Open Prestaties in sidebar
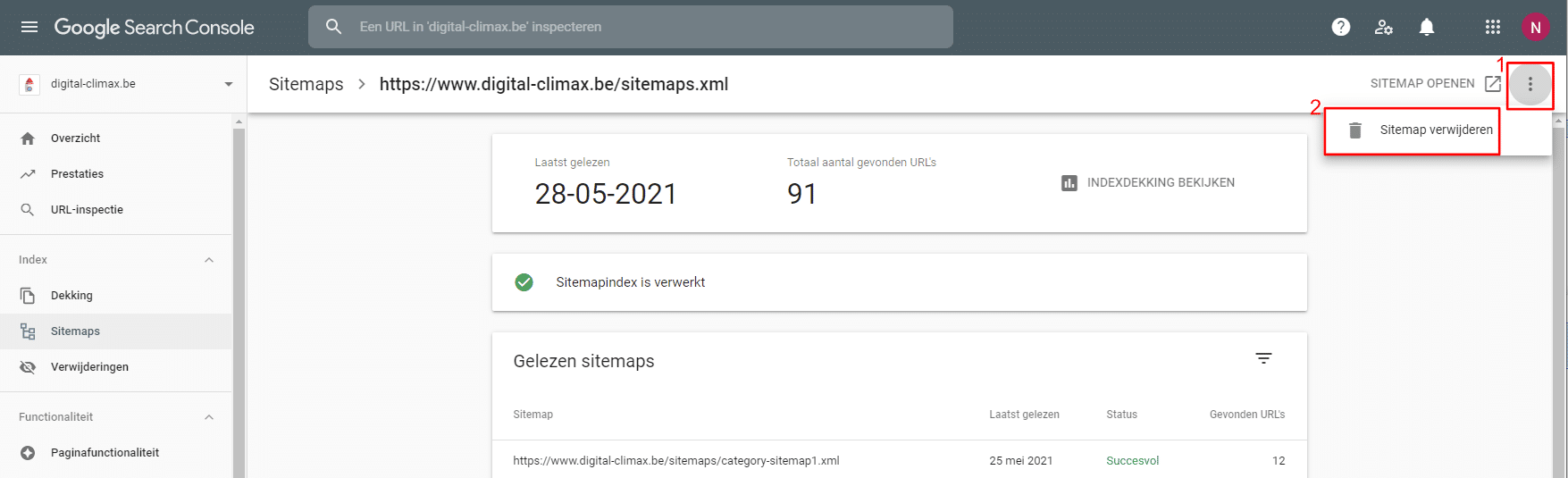This screenshot has height=478, width=1568. (x=77, y=174)
